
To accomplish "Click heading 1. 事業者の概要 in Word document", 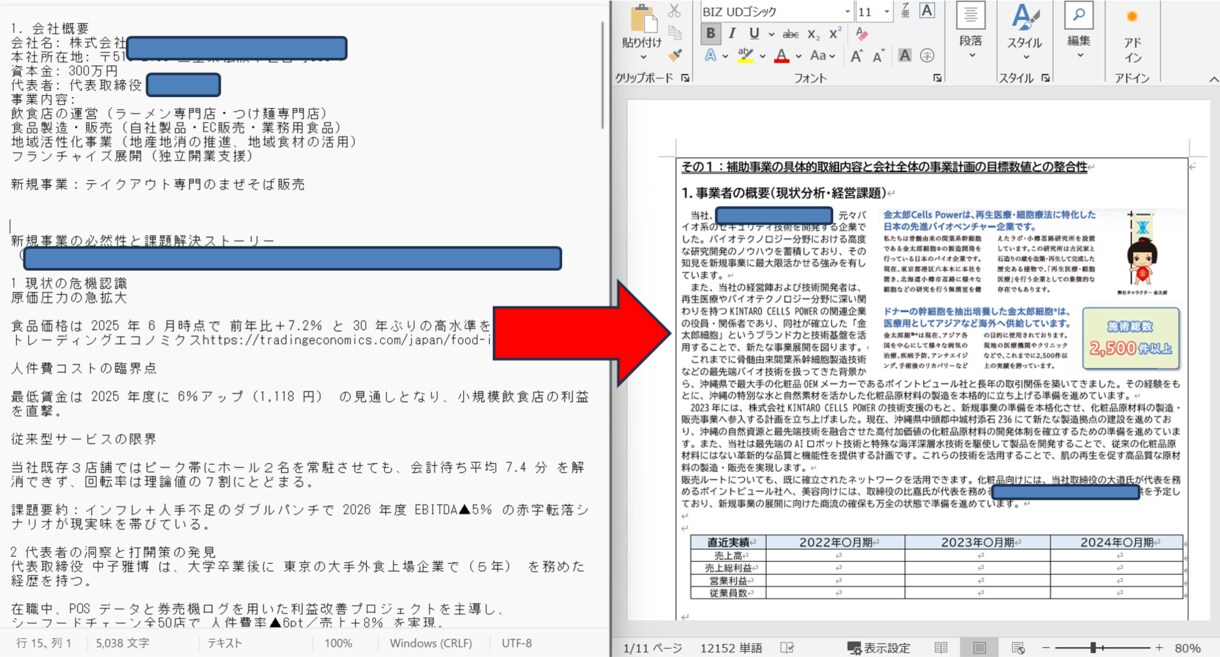I will pyautogui.click(x=784, y=193).
